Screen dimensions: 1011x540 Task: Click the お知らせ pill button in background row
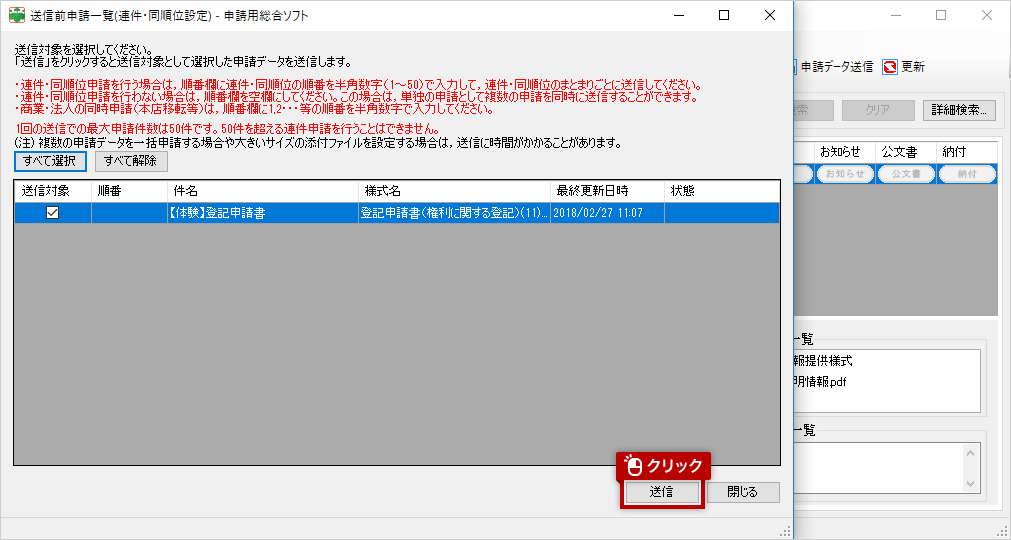[x=845, y=174]
